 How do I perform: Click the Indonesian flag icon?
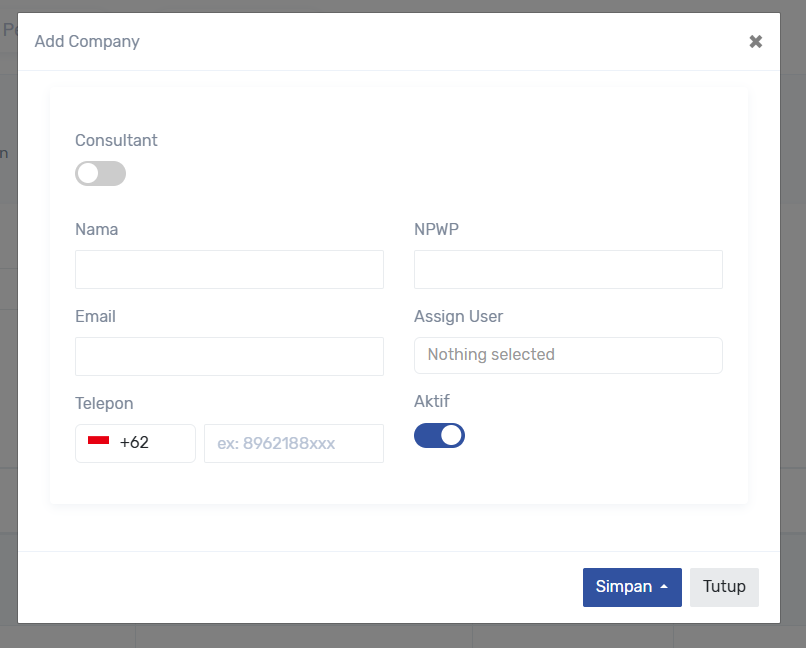coord(98,441)
